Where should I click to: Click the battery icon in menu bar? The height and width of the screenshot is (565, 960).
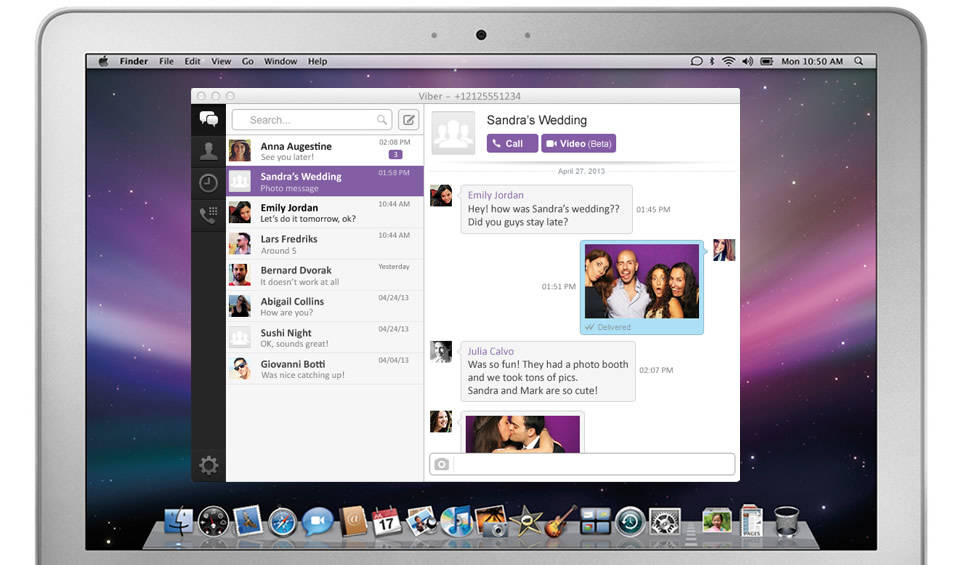coord(767,61)
